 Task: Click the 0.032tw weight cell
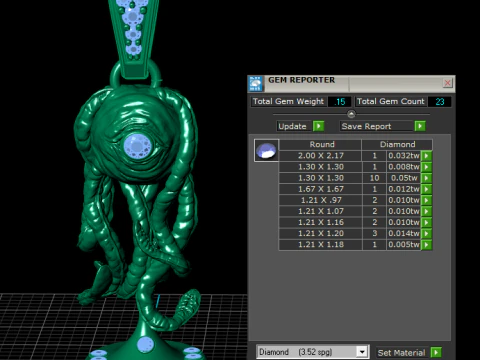404,156
